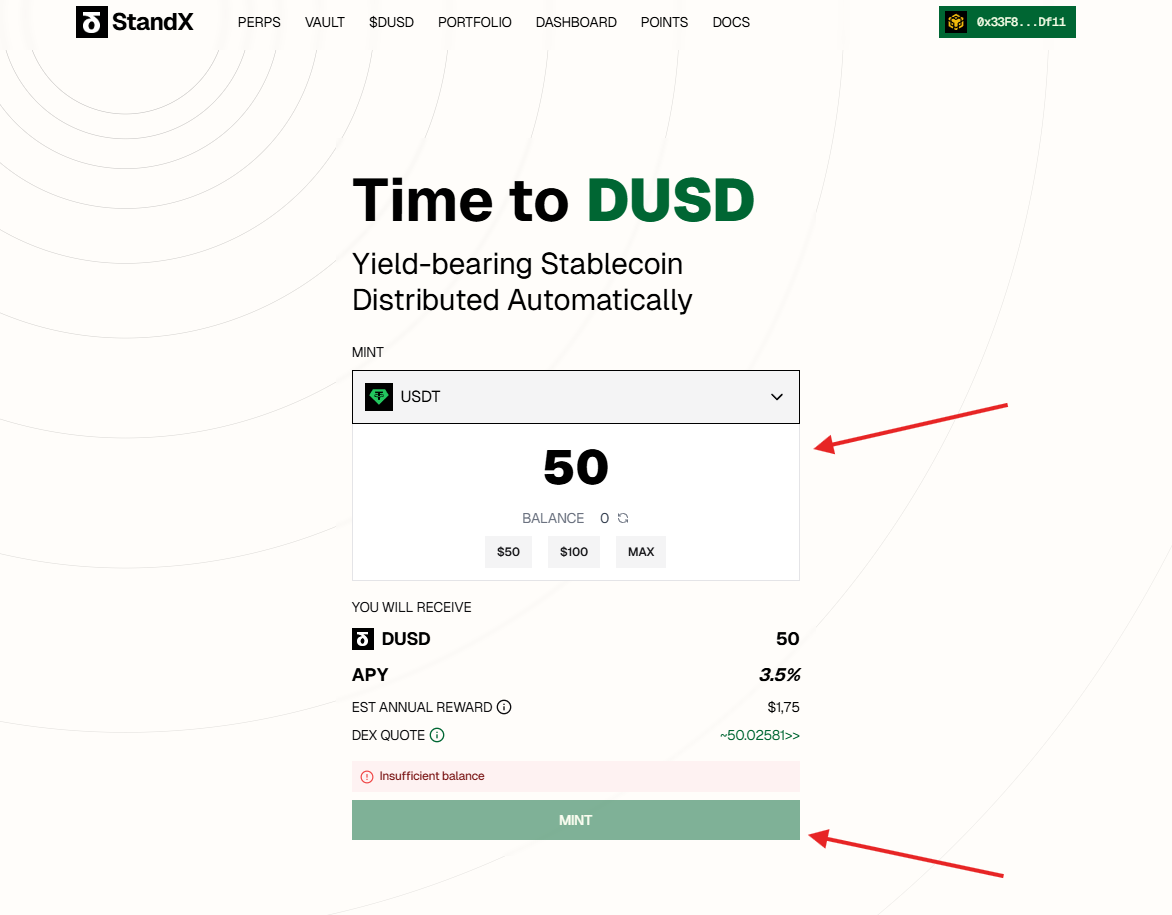Open the PERPS menu item

point(259,22)
